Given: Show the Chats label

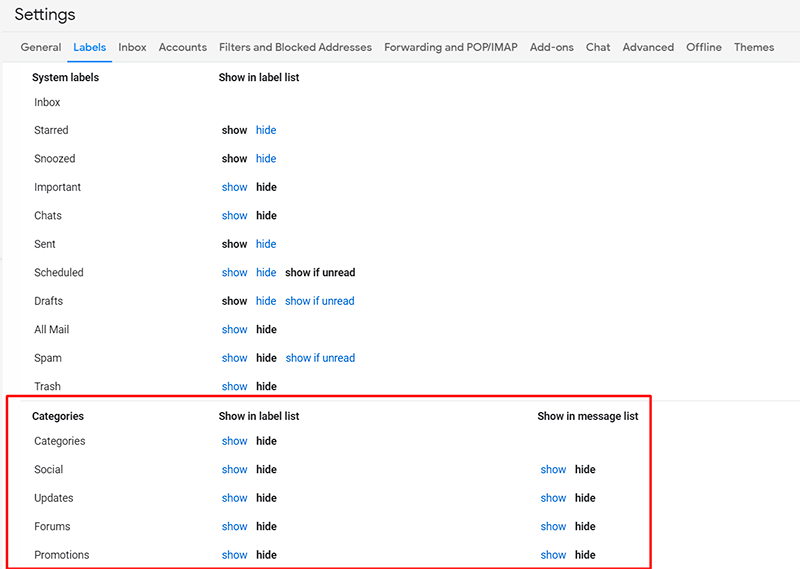Looking at the screenshot, I should point(234,216).
